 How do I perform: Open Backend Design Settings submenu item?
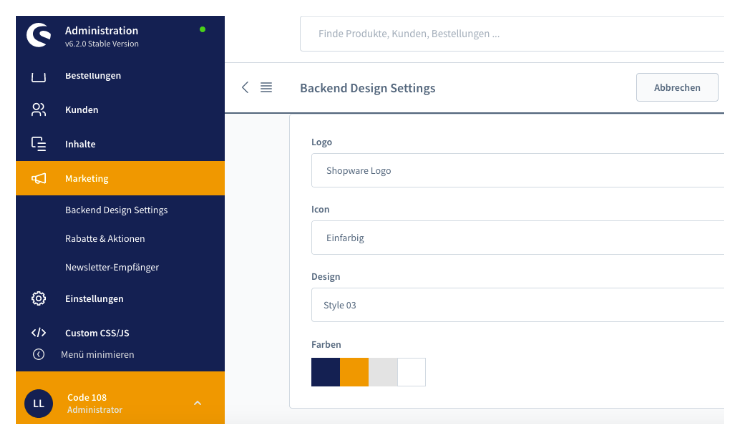click(116, 210)
